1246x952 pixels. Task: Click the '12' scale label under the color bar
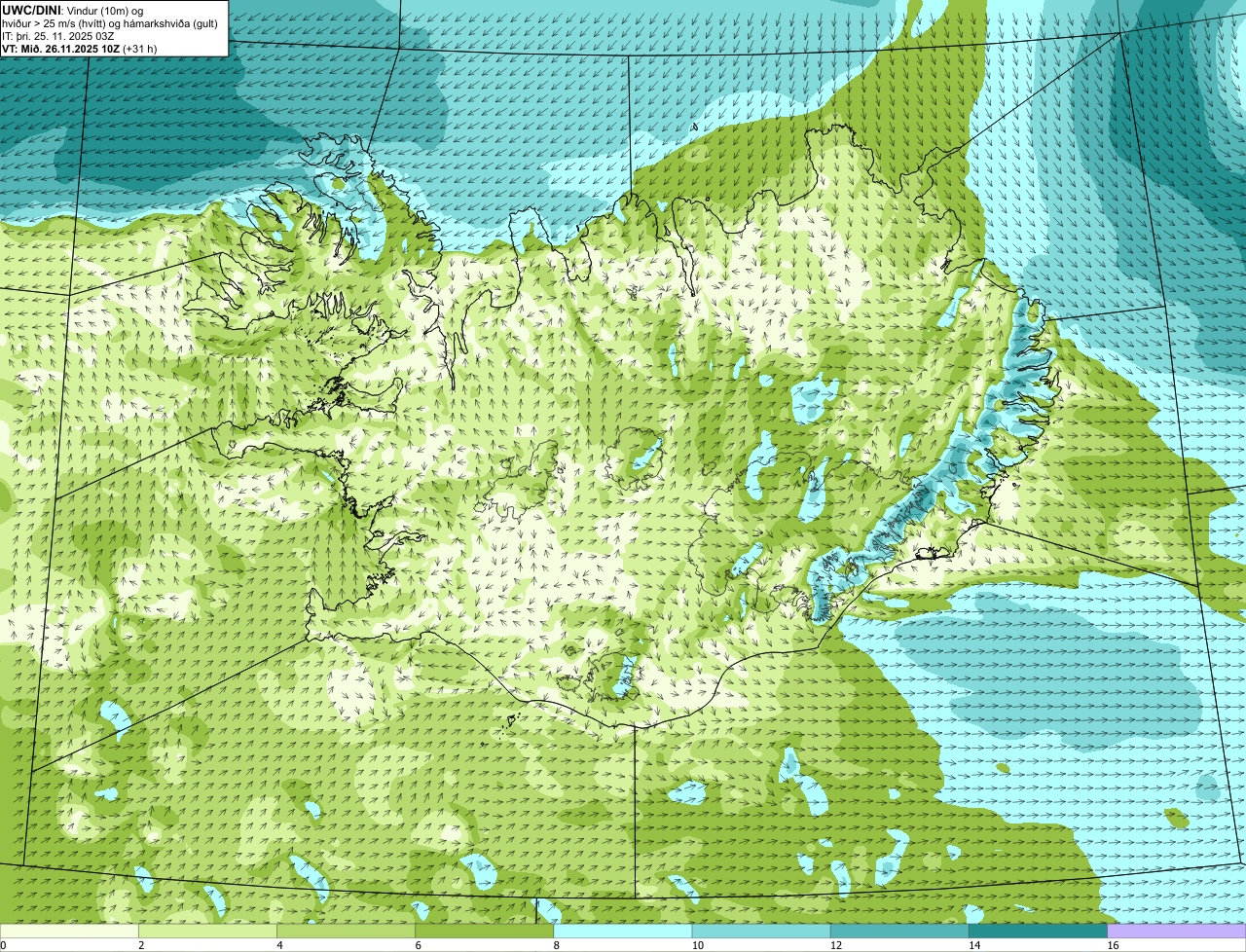pyautogui.click(x=836, y=945)
